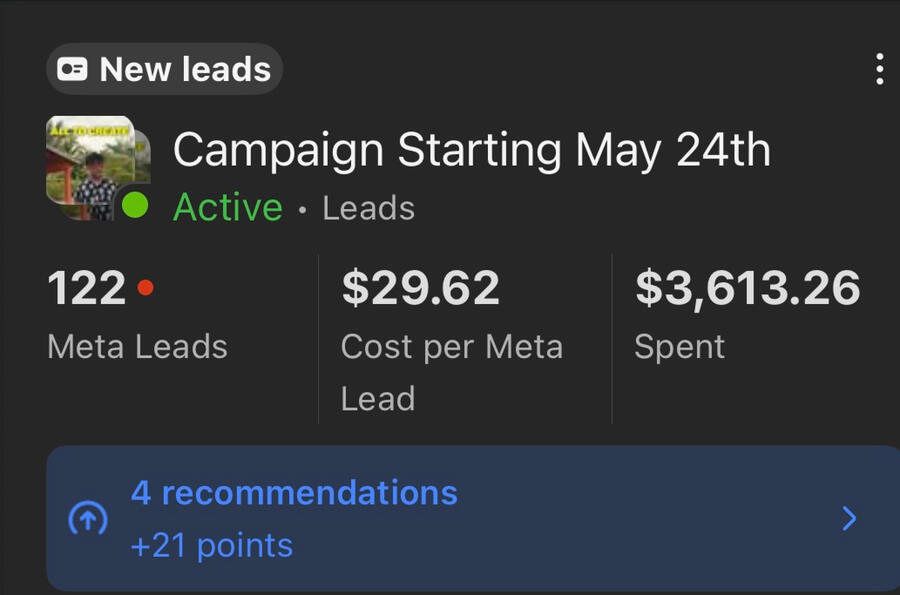Click the Meta Leads metric label
Screen dimensions: 900x595
[x=137, y=347]
